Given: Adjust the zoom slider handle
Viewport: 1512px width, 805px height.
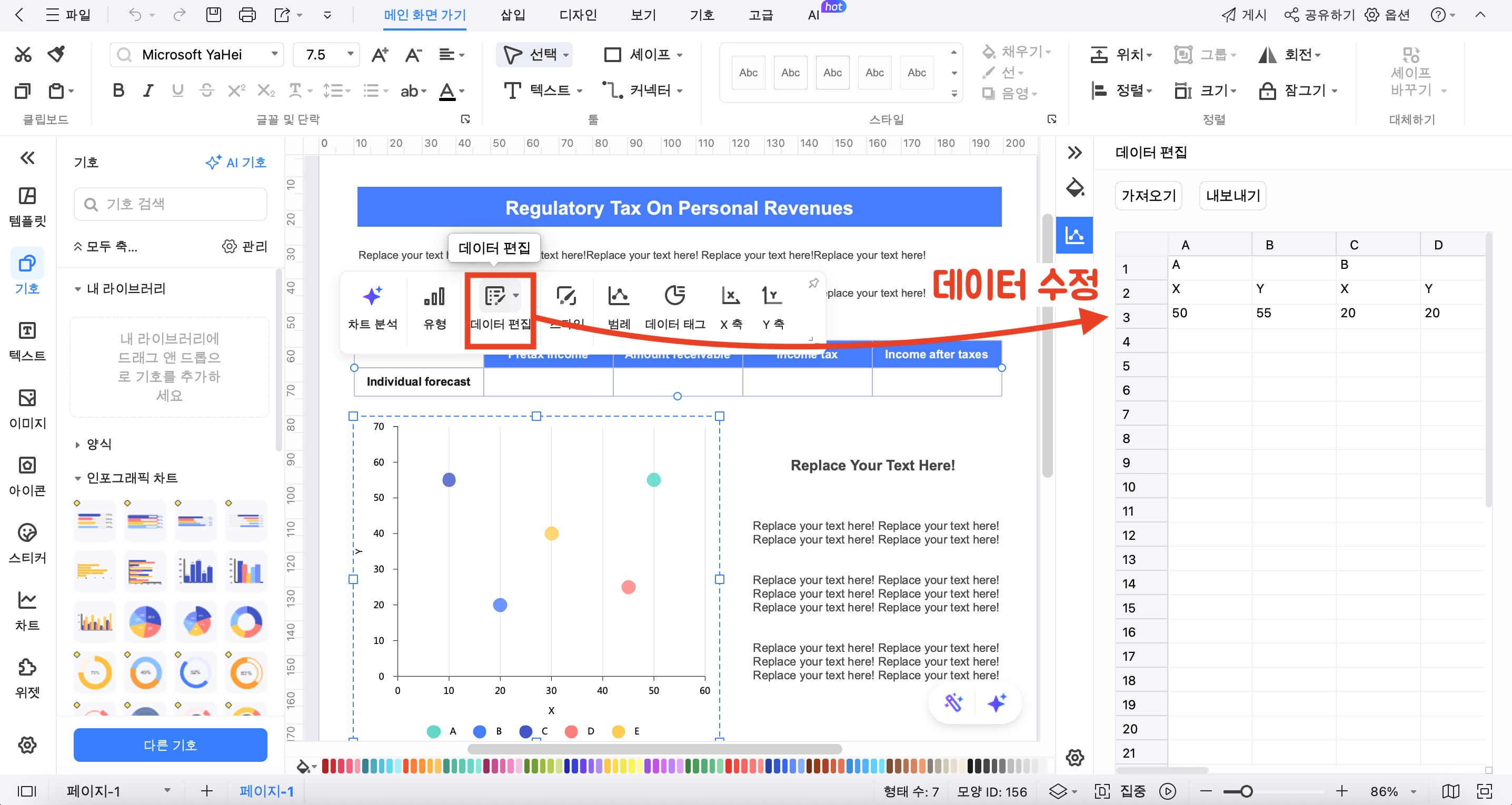Looking at the screenshot, I should pos(1246,791).
